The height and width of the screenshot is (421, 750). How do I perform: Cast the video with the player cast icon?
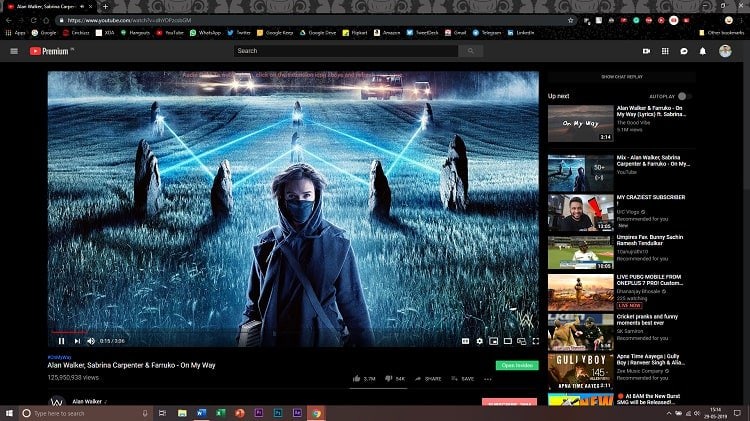point(521,341)
